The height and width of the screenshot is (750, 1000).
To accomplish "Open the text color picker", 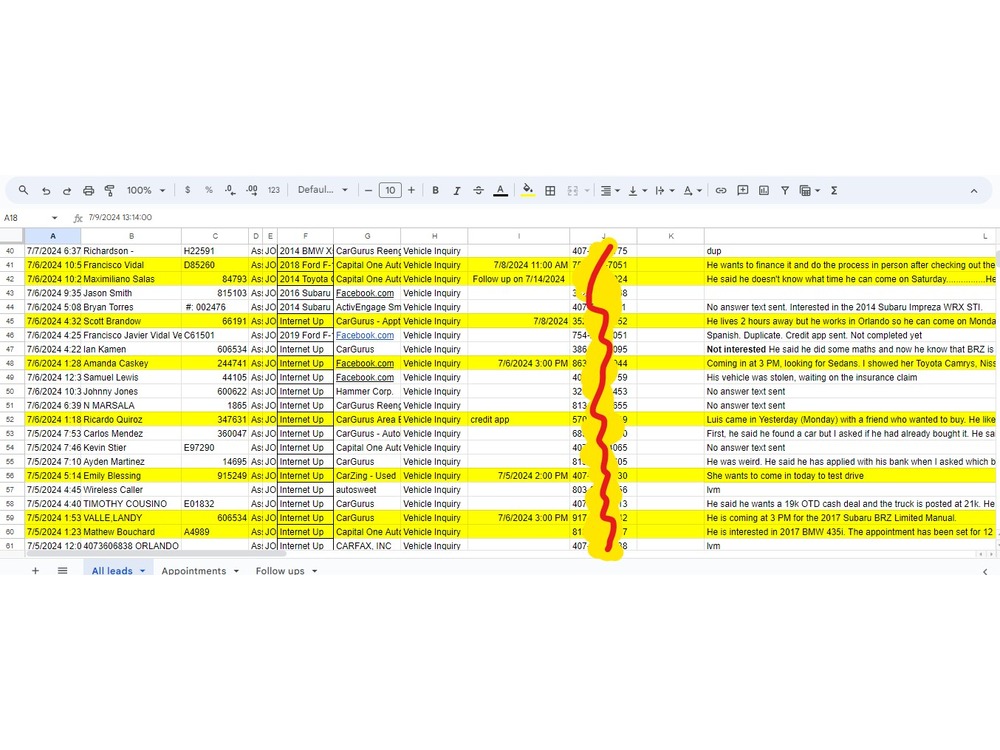I will (x=501, y=190).
